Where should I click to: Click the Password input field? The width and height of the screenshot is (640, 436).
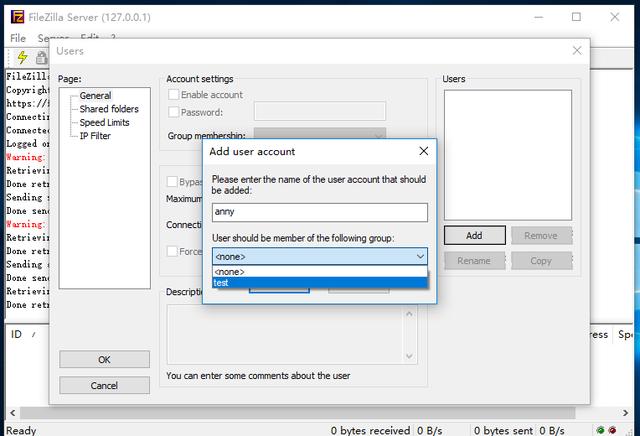(320, 111)
